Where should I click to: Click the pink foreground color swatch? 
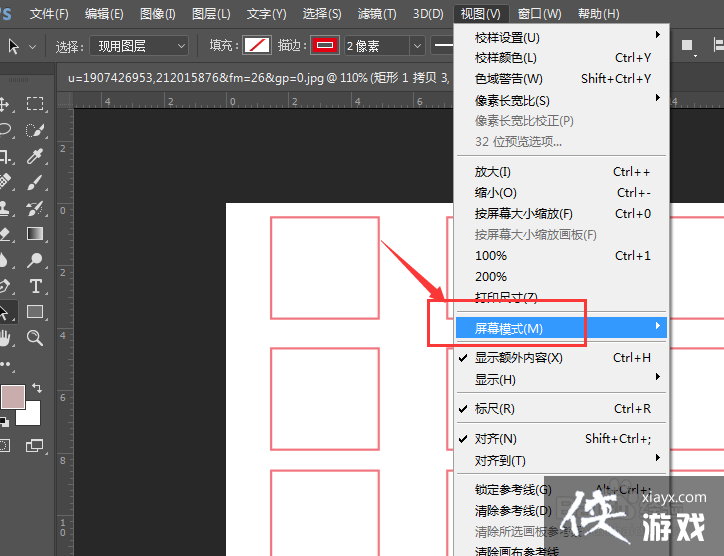tap(13, 397)
